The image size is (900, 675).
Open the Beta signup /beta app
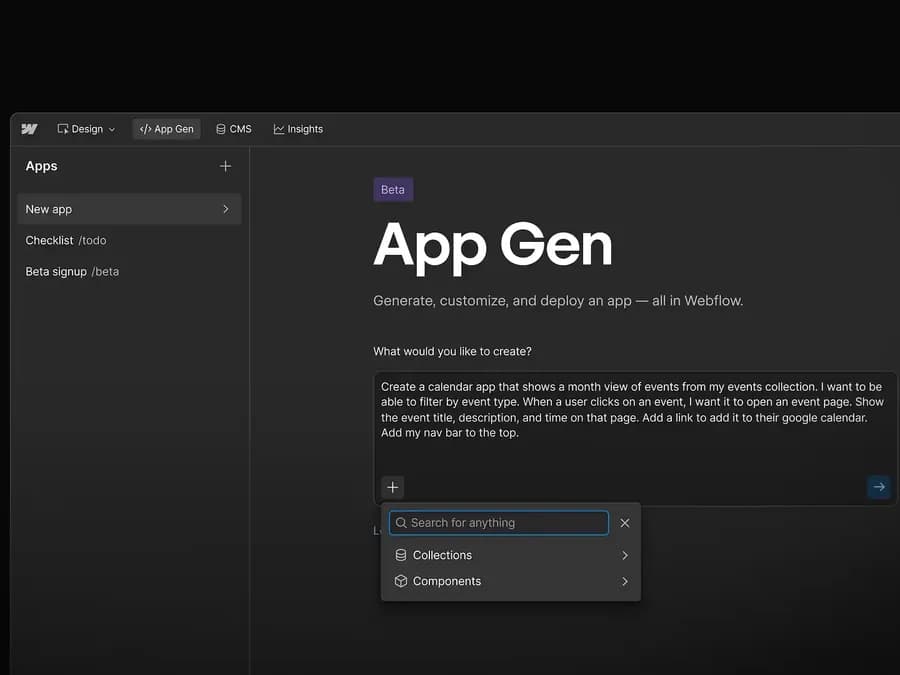72,271
